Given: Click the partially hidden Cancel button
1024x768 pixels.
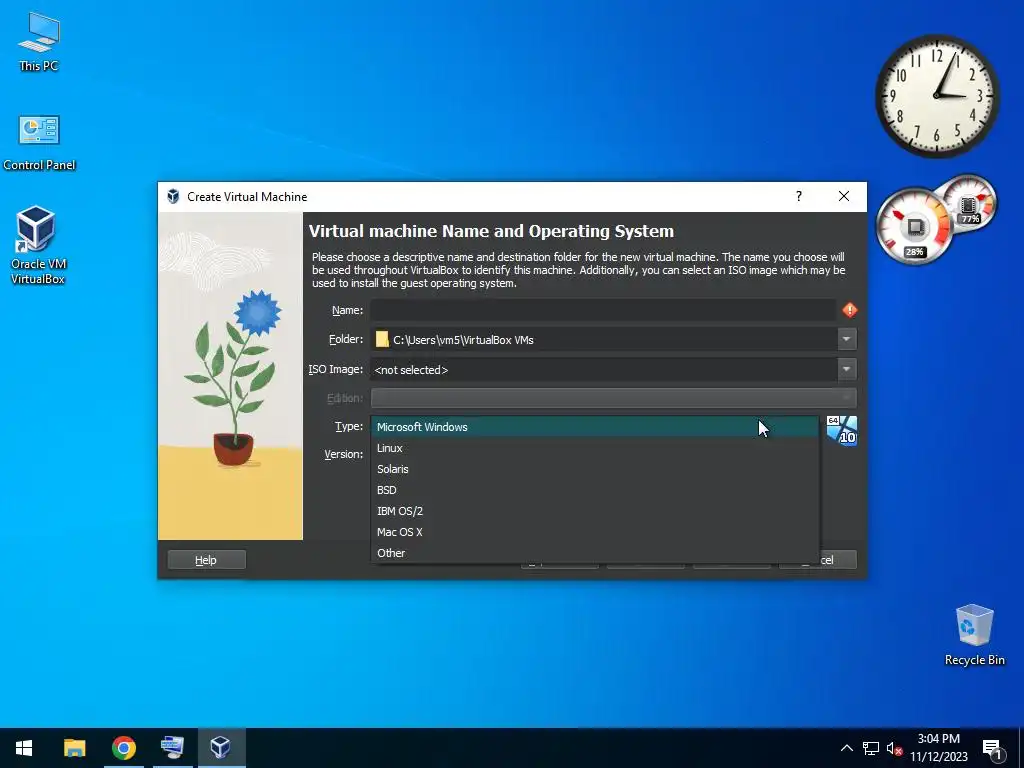Looking at the screenshot, I should 838,560.
